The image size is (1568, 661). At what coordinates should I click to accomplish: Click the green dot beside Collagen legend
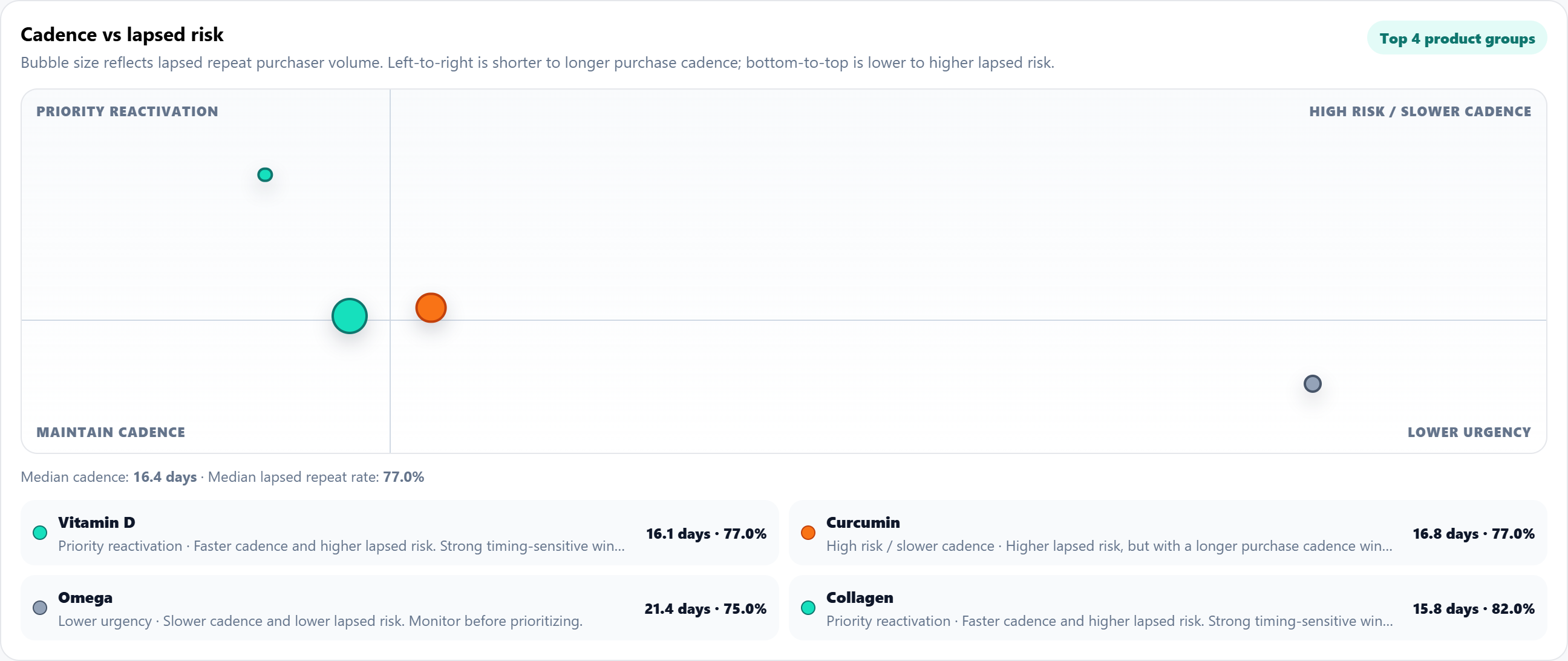(x=808, y=608)
